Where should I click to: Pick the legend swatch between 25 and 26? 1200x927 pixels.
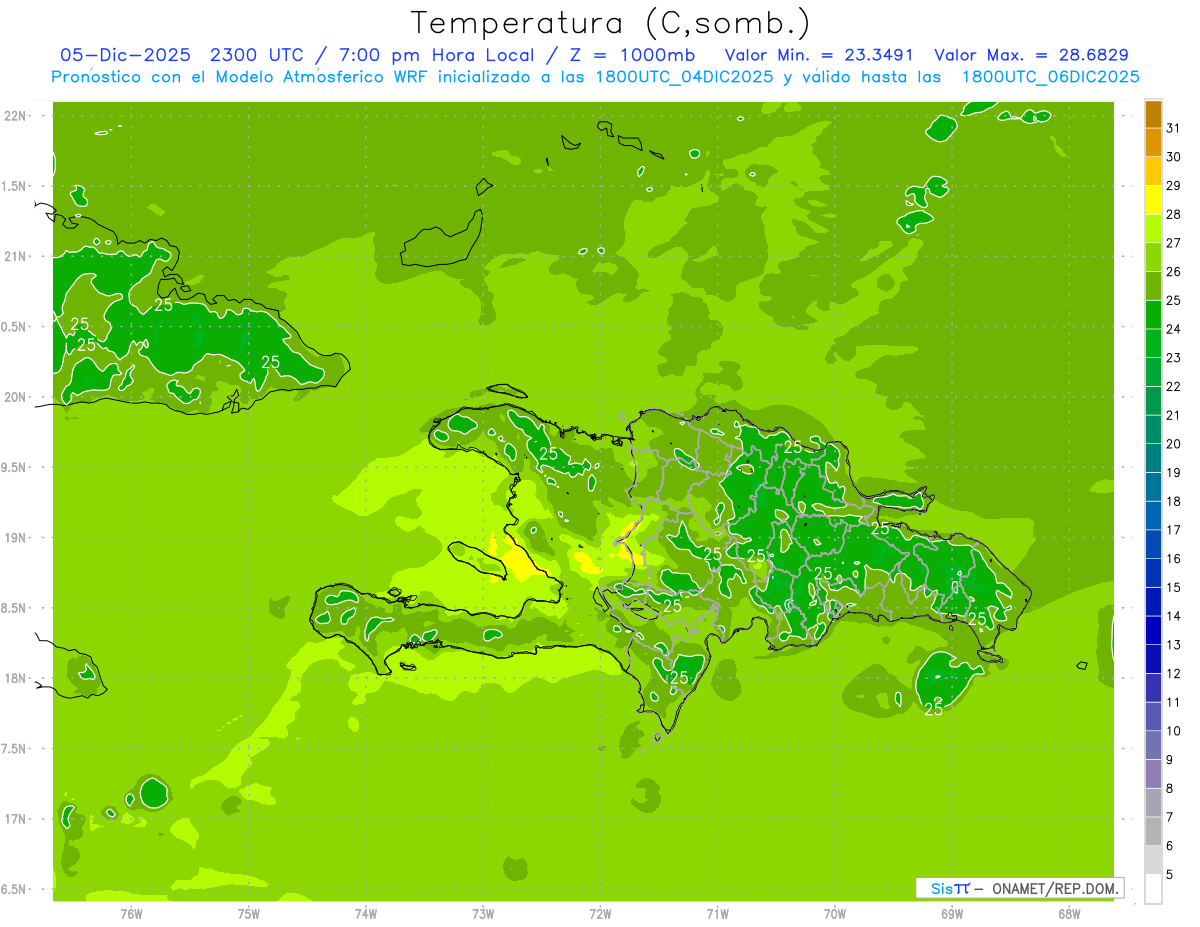[x=1153, y=286]
